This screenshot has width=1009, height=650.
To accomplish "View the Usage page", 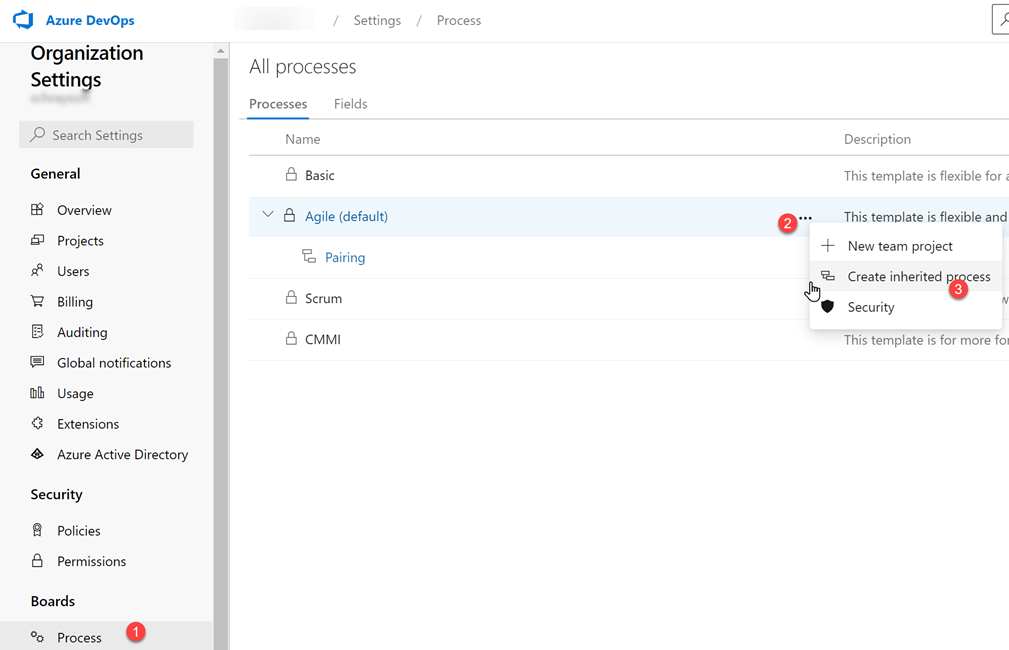I will point(75,393).
